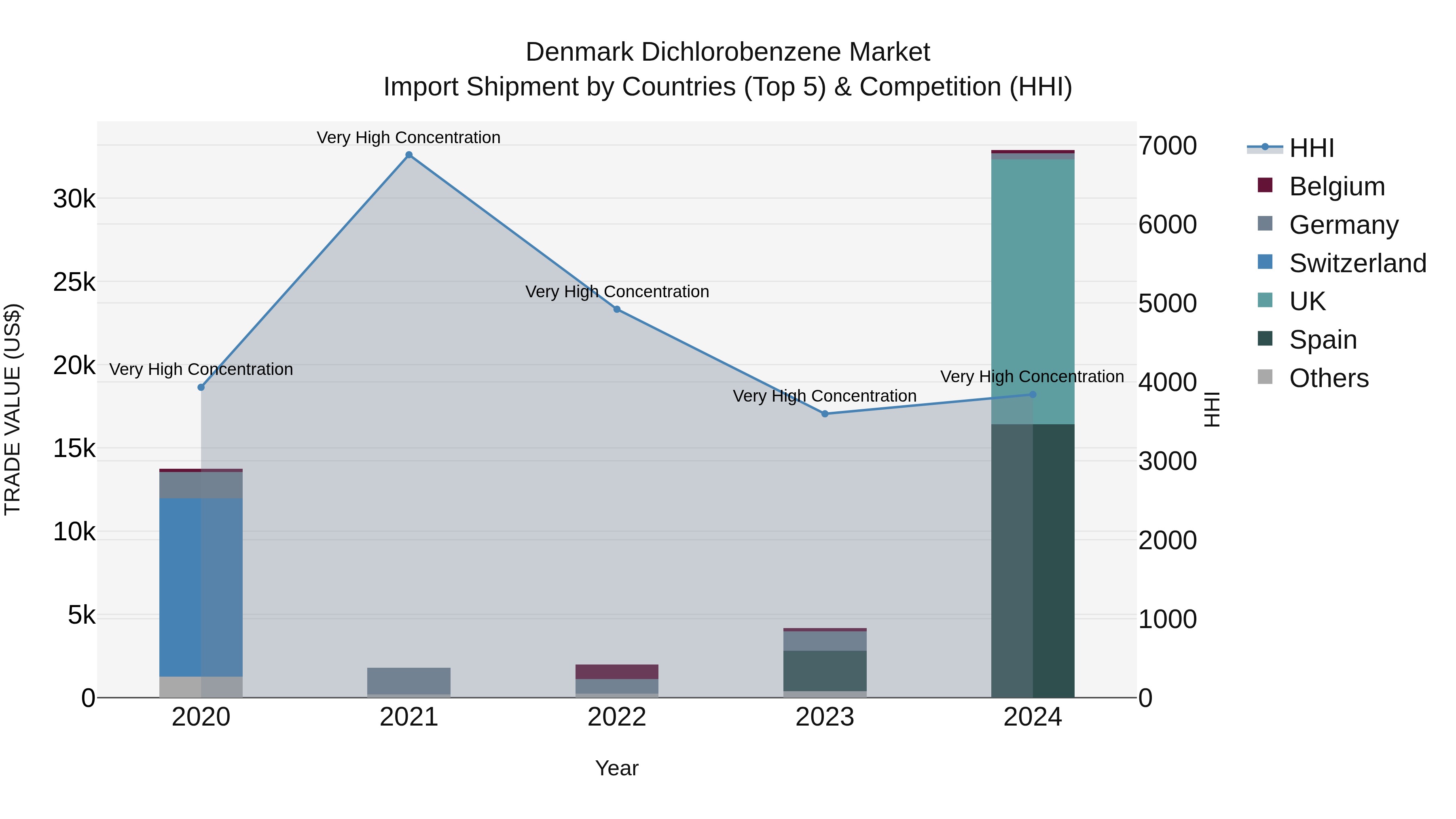Click Very High Concentration label above 2021
1456x819 pixels.
coord(408,138)
